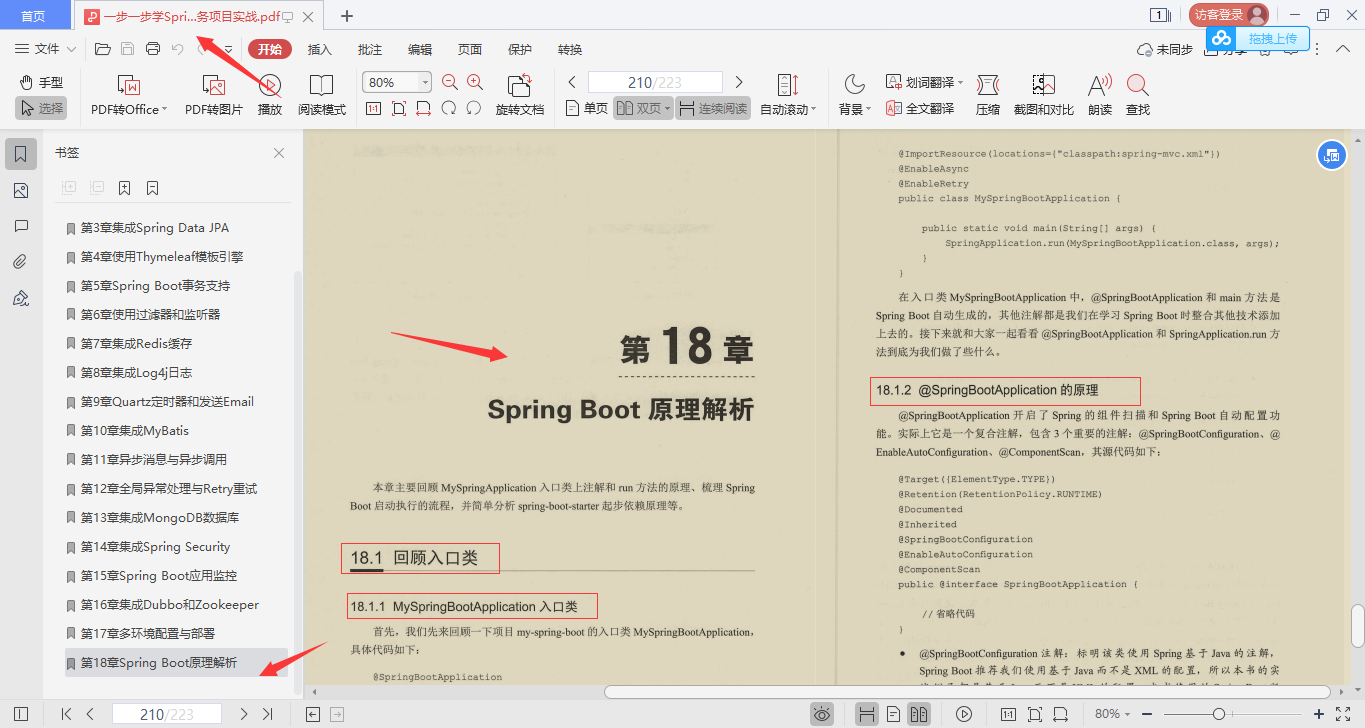This screenshot has width=1365, height=728.
Task: Select the Hand (手型) tool
Action: point(41,83)
